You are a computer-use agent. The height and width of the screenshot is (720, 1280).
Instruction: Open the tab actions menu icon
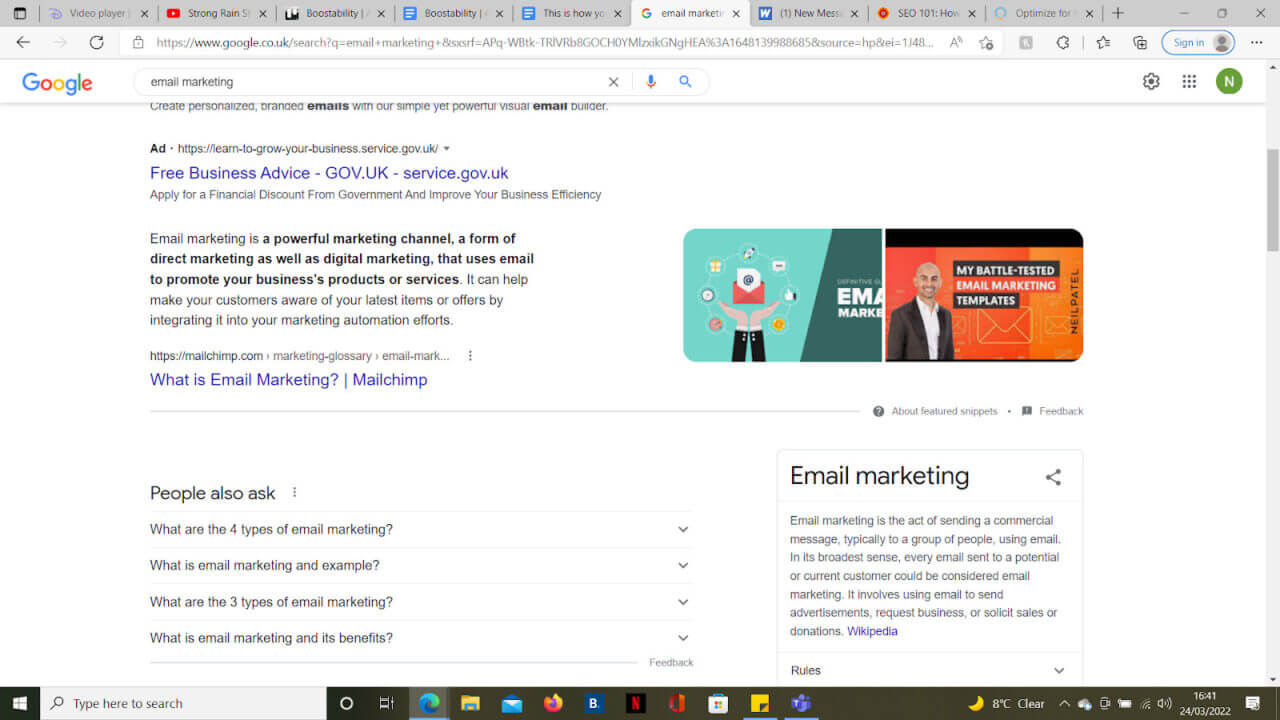point(19,13)
